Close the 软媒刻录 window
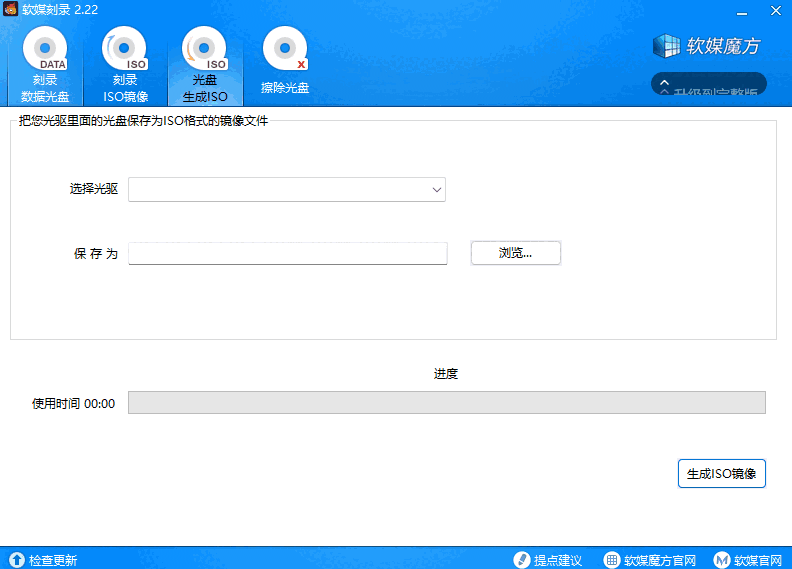The height and width of the screenshot is (569, 792). (x=776, y=11)
